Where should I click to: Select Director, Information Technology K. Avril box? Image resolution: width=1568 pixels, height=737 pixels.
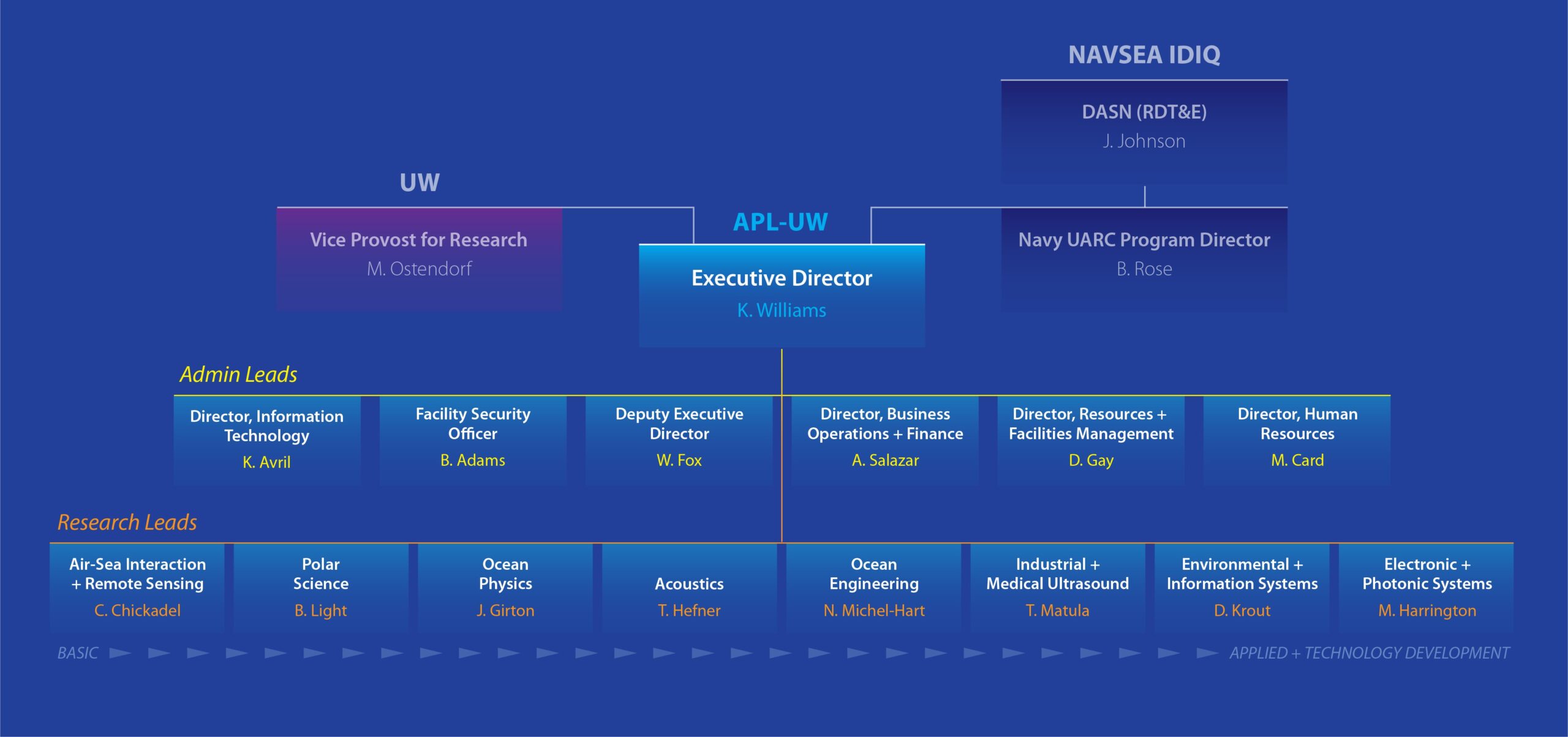point(267,441)
